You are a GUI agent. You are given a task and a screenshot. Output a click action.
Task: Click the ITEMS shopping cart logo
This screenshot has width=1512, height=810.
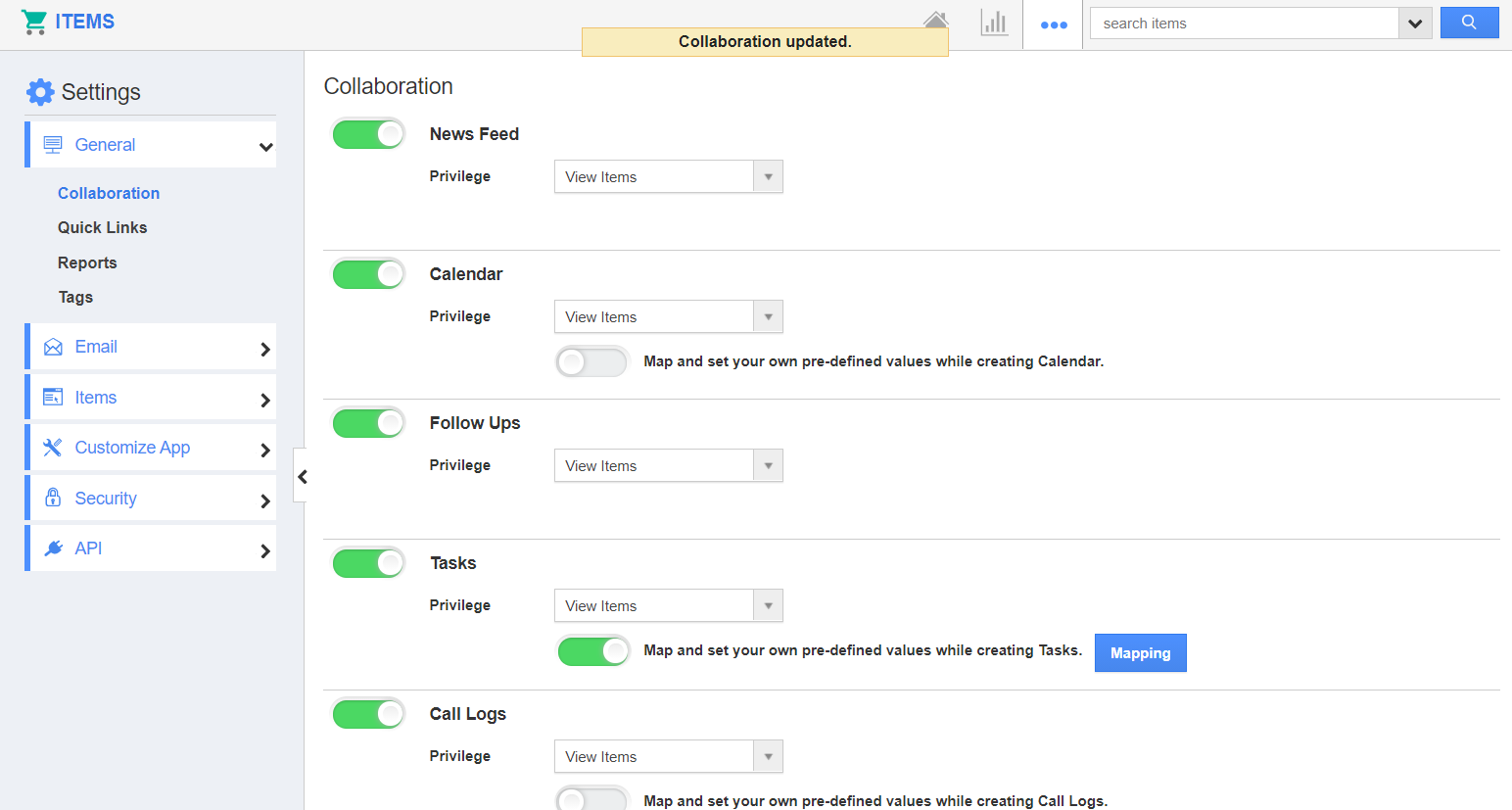pos(35,21)
